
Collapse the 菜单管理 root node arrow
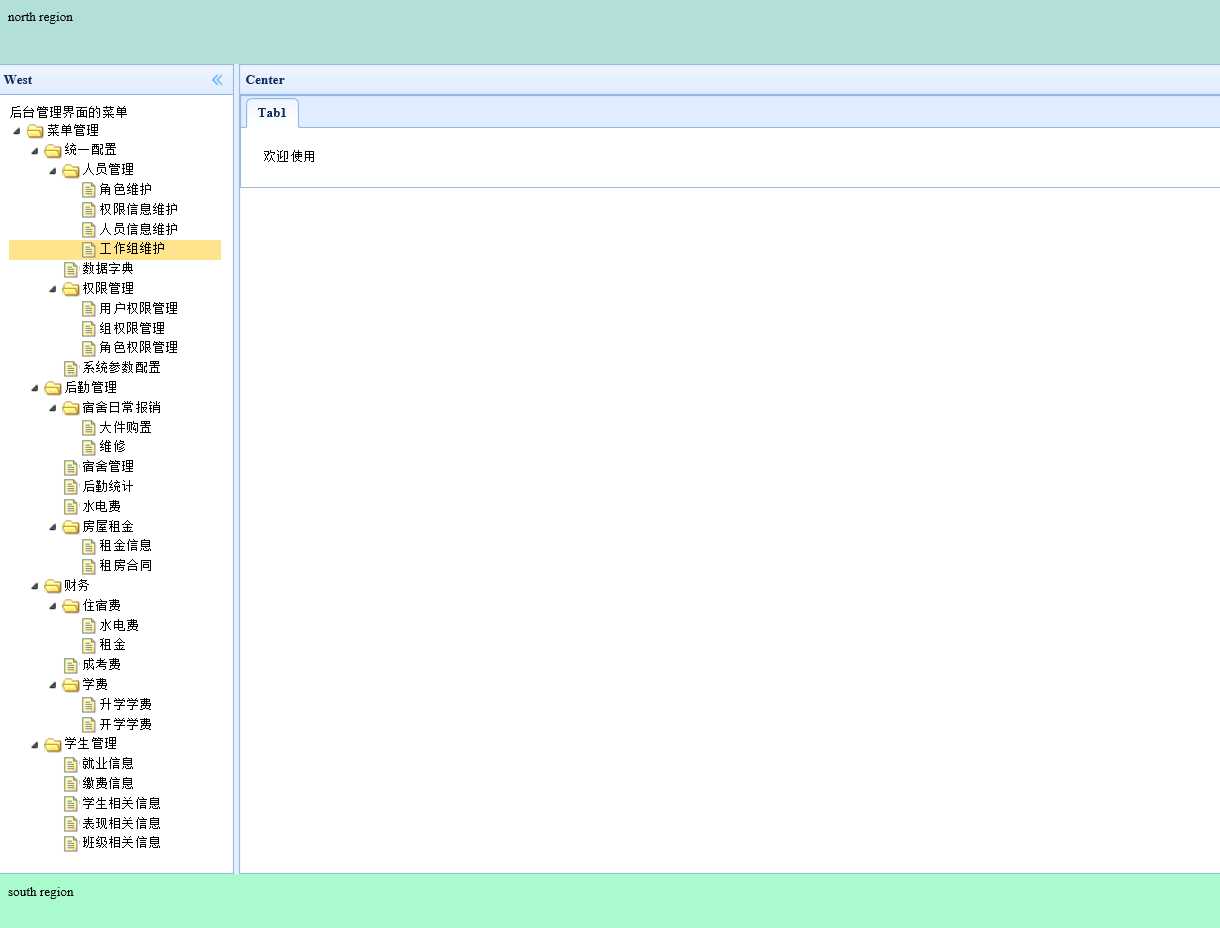pos(17,131)
